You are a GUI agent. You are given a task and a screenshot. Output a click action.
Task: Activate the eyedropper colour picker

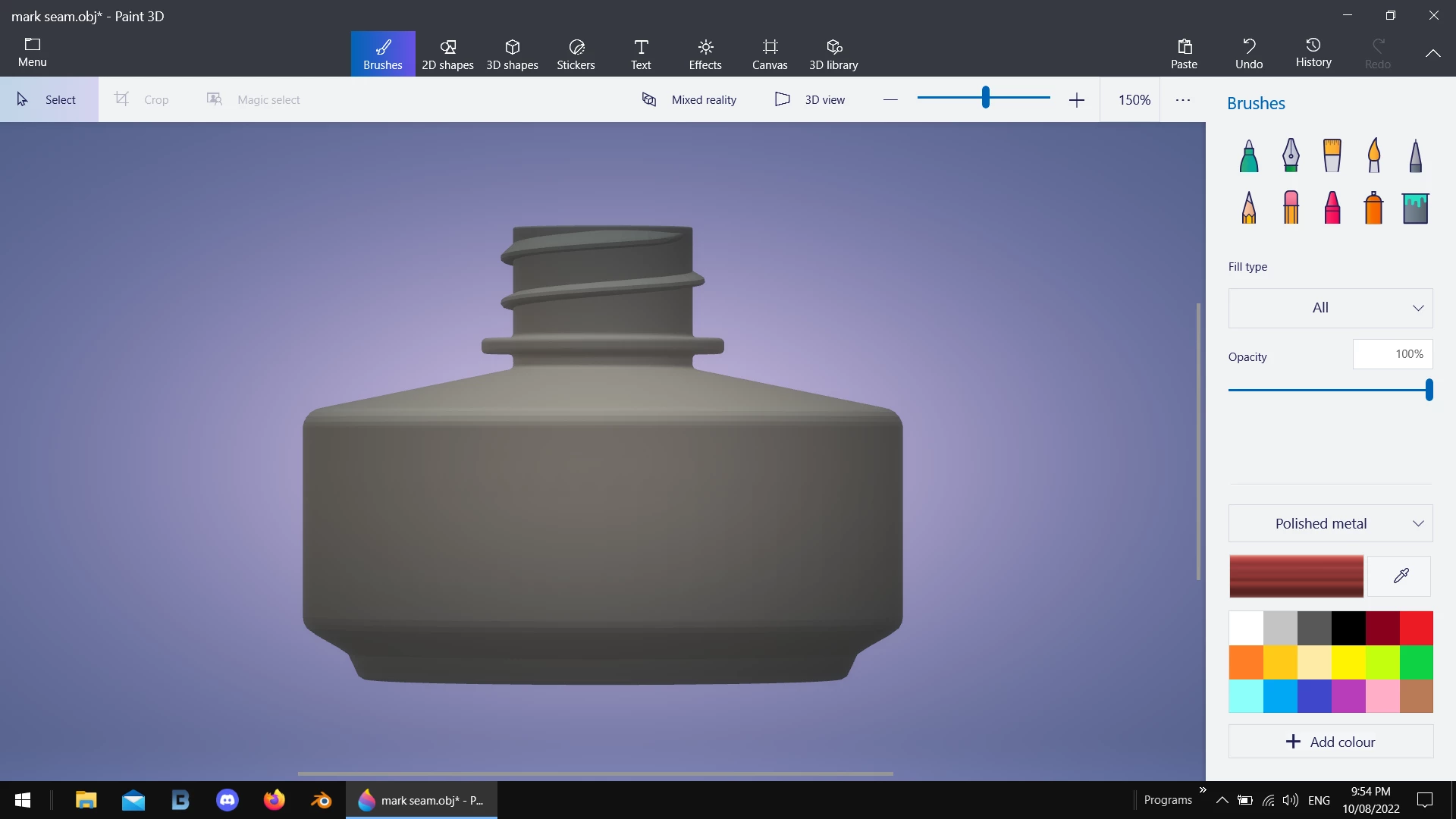tap(1400, 576)
